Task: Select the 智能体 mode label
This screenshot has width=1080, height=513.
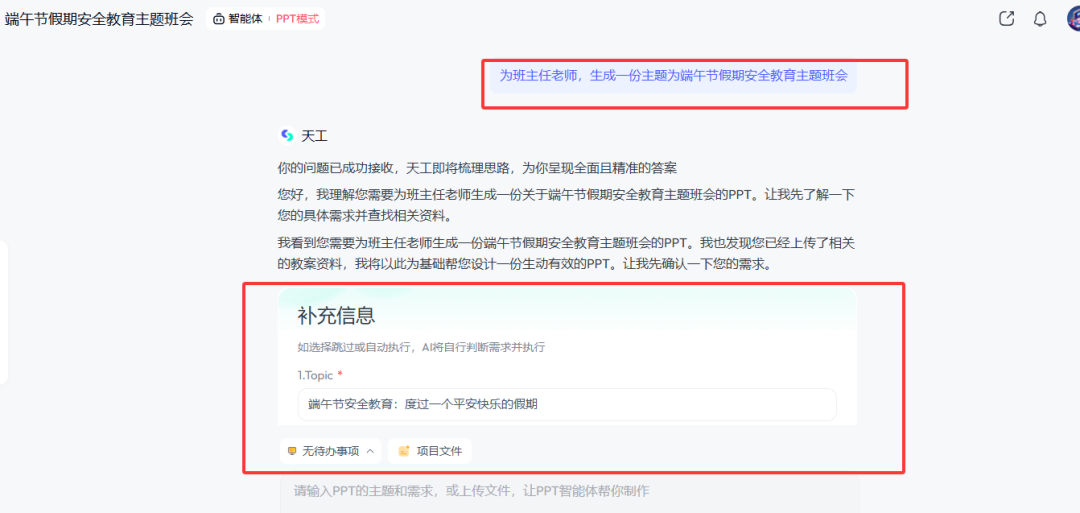Action: [245, 19]
